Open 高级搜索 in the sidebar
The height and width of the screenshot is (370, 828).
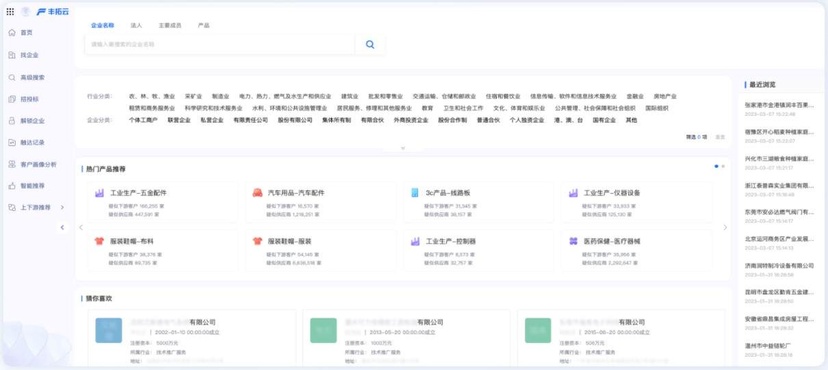click(32, 78)
